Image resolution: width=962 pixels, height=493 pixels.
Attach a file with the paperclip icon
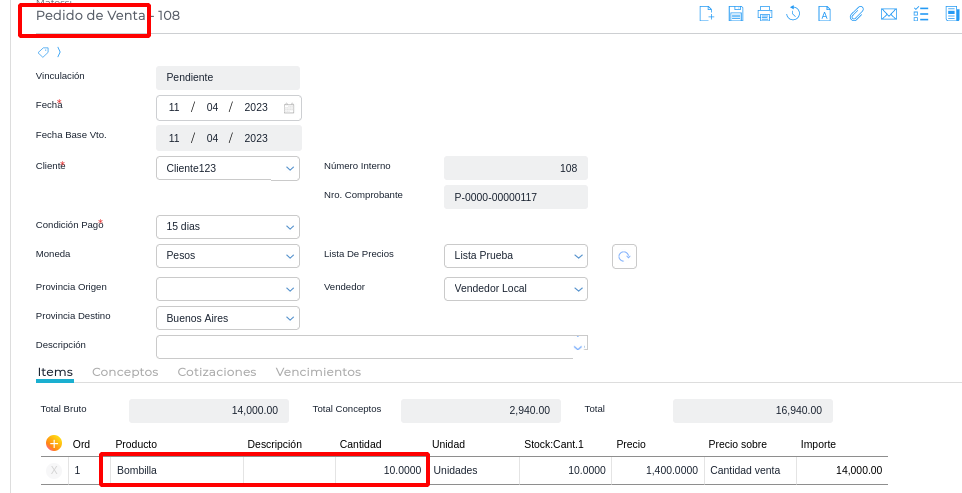click(x=856, y=14)
